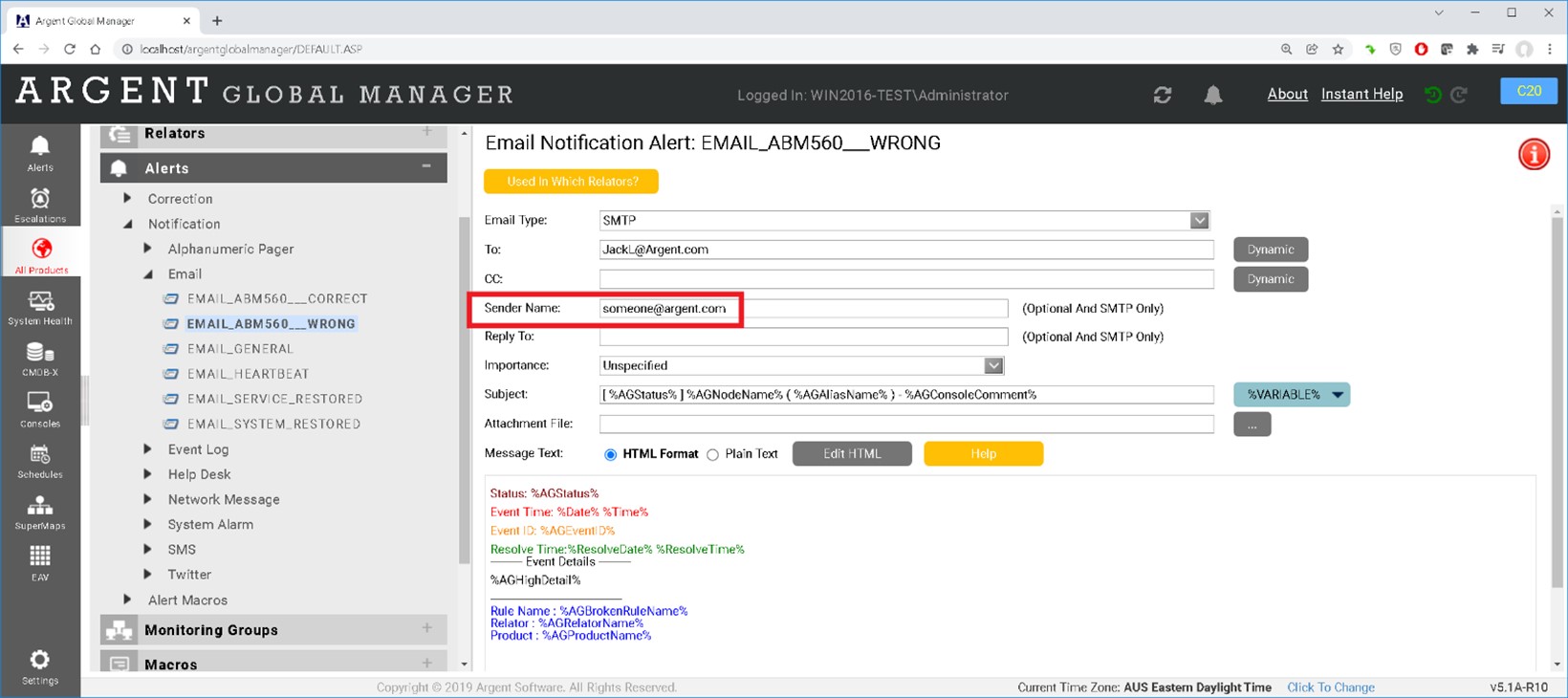Click the refresh icon in header
1568x698 pixels.
click(x=1162, y=95)
